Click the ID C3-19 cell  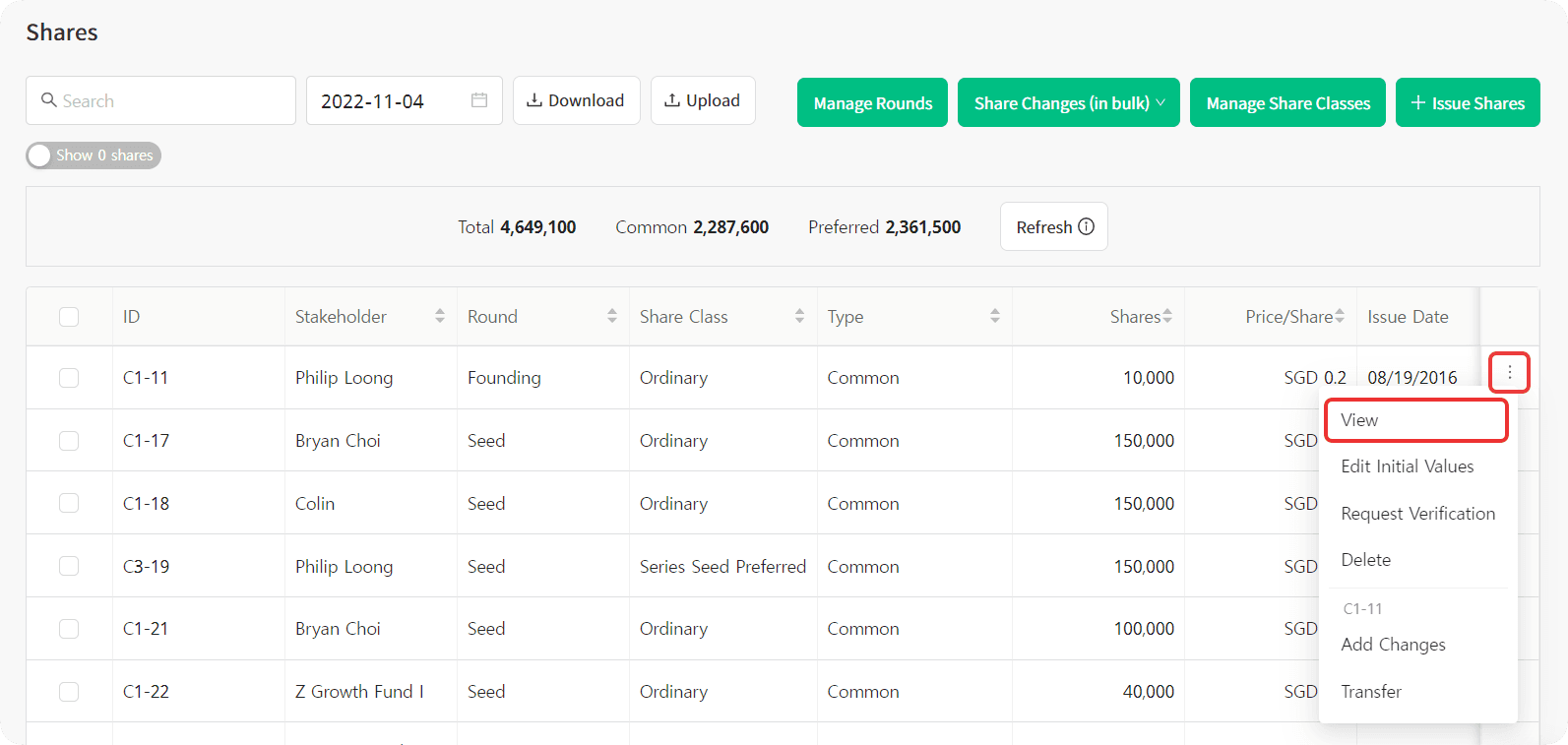146,567
